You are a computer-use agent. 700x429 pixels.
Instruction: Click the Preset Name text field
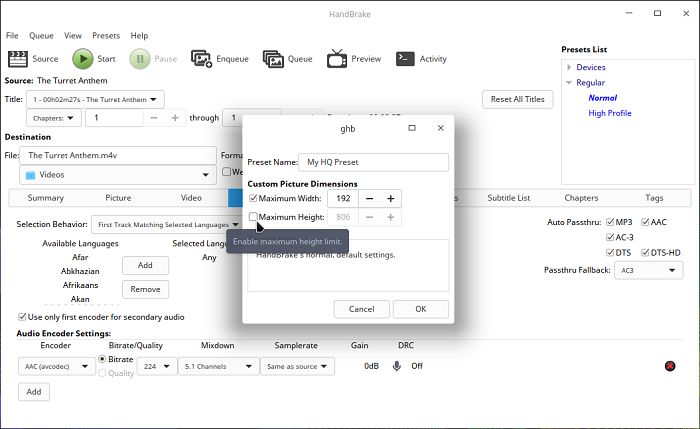376,162
